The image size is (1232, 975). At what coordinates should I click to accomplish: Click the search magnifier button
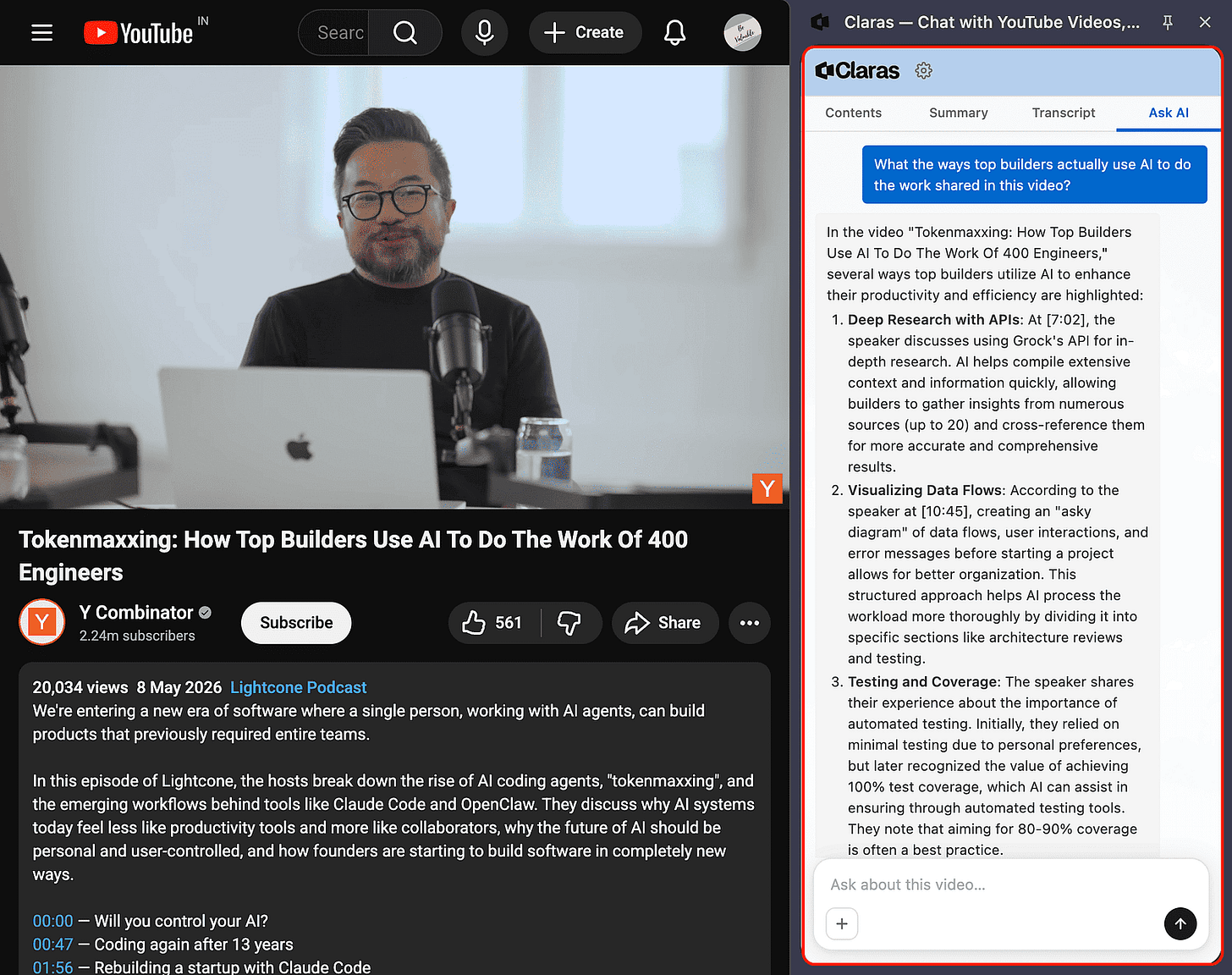pos(405,33)
